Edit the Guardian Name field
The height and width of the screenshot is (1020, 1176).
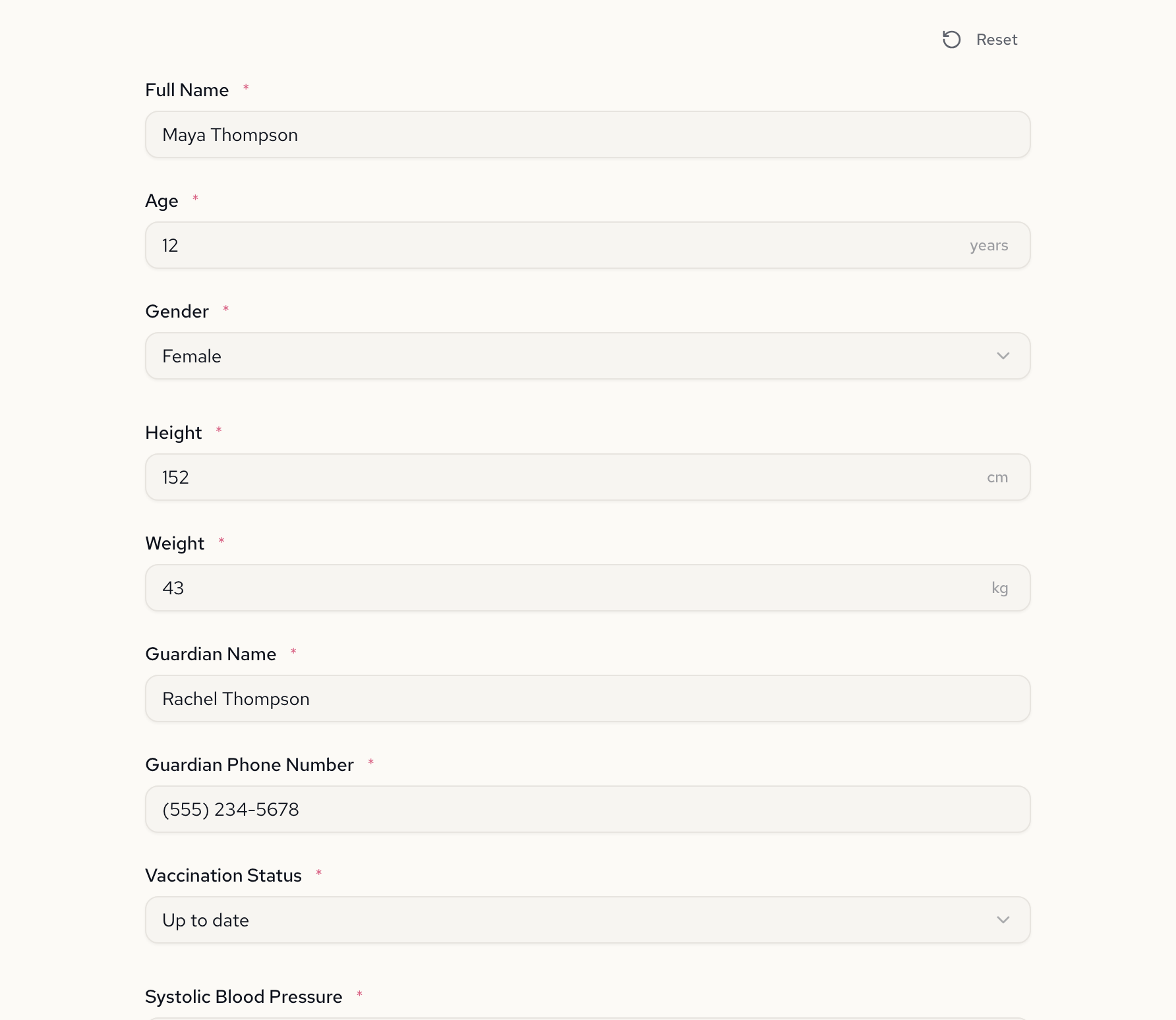point(587,698)
